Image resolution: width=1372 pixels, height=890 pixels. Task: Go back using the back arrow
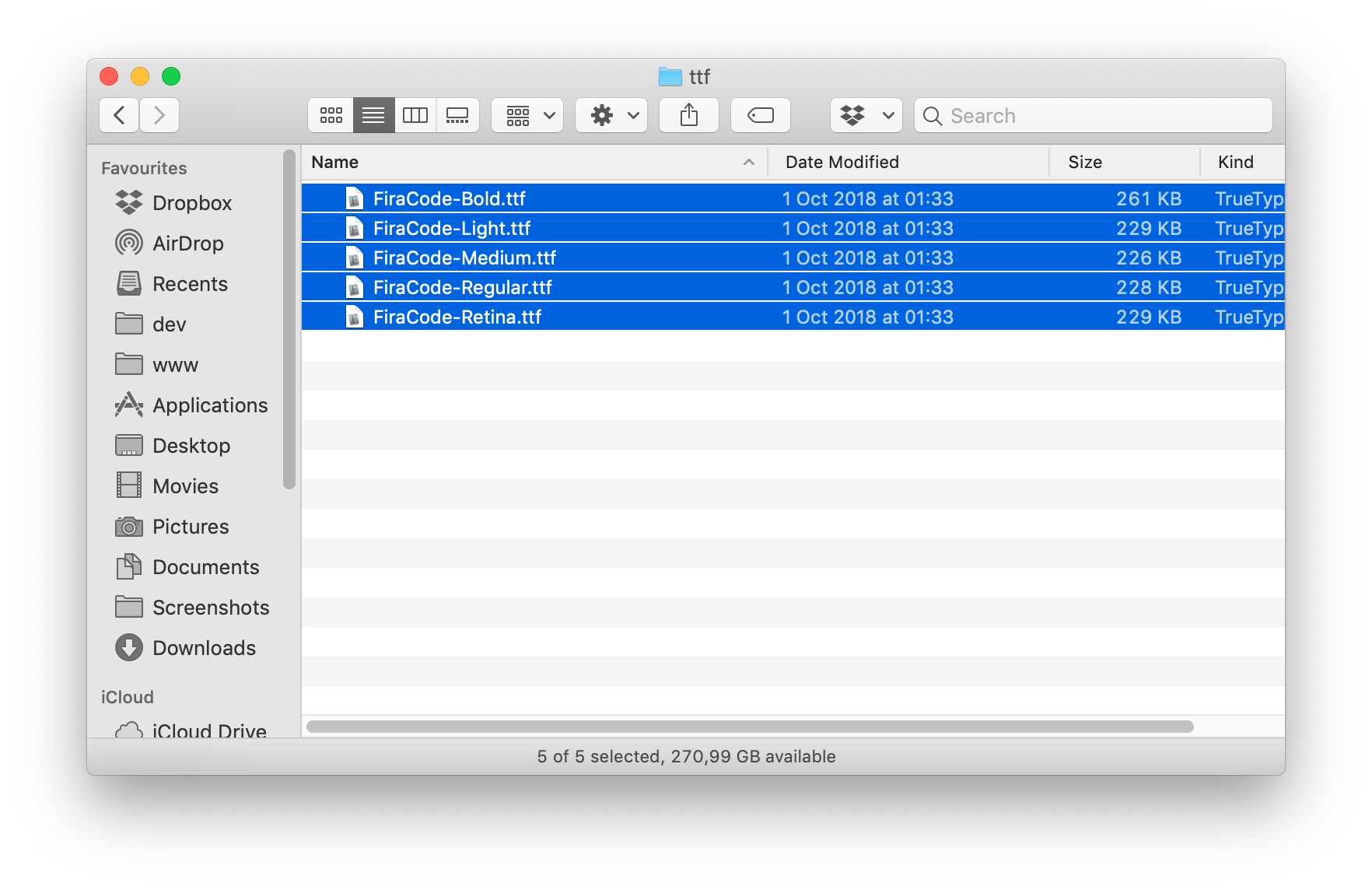[x=120, y=116]
